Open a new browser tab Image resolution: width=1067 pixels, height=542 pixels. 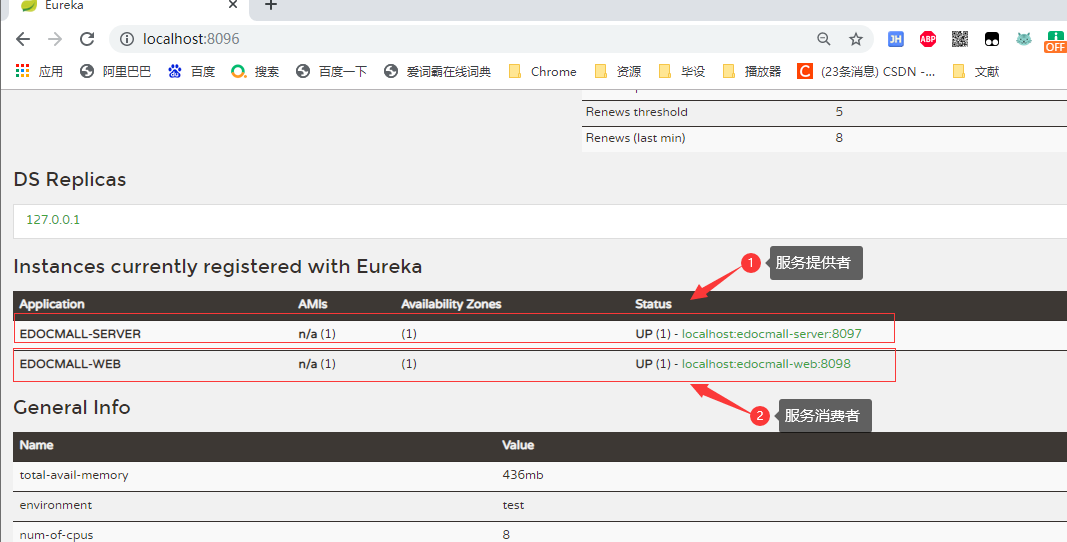click(x=270, y=6)
